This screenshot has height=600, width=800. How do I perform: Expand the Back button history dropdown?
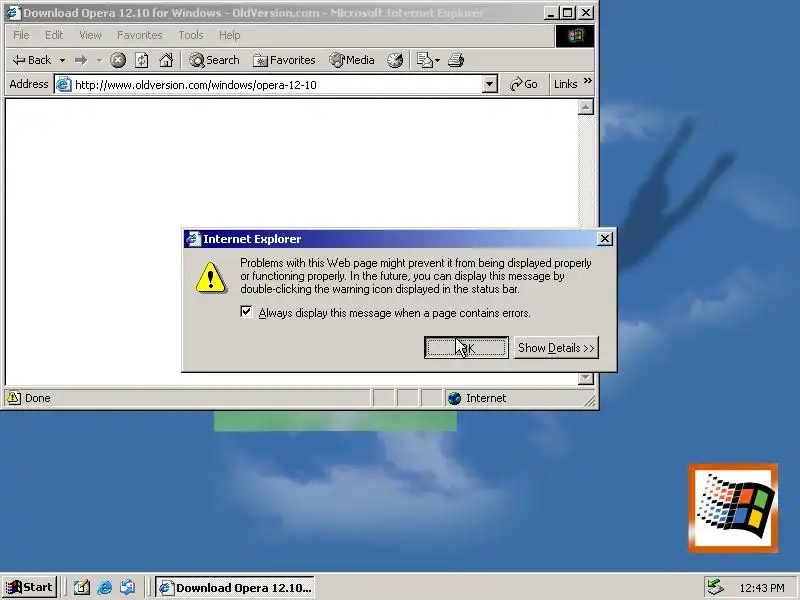click(x=62, y=60)
